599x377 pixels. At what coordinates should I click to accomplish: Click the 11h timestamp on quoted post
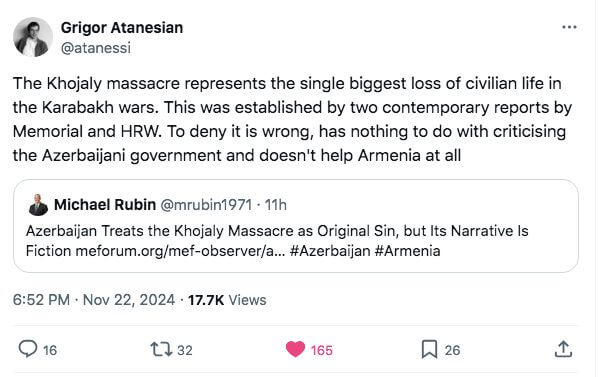(276, 205)
